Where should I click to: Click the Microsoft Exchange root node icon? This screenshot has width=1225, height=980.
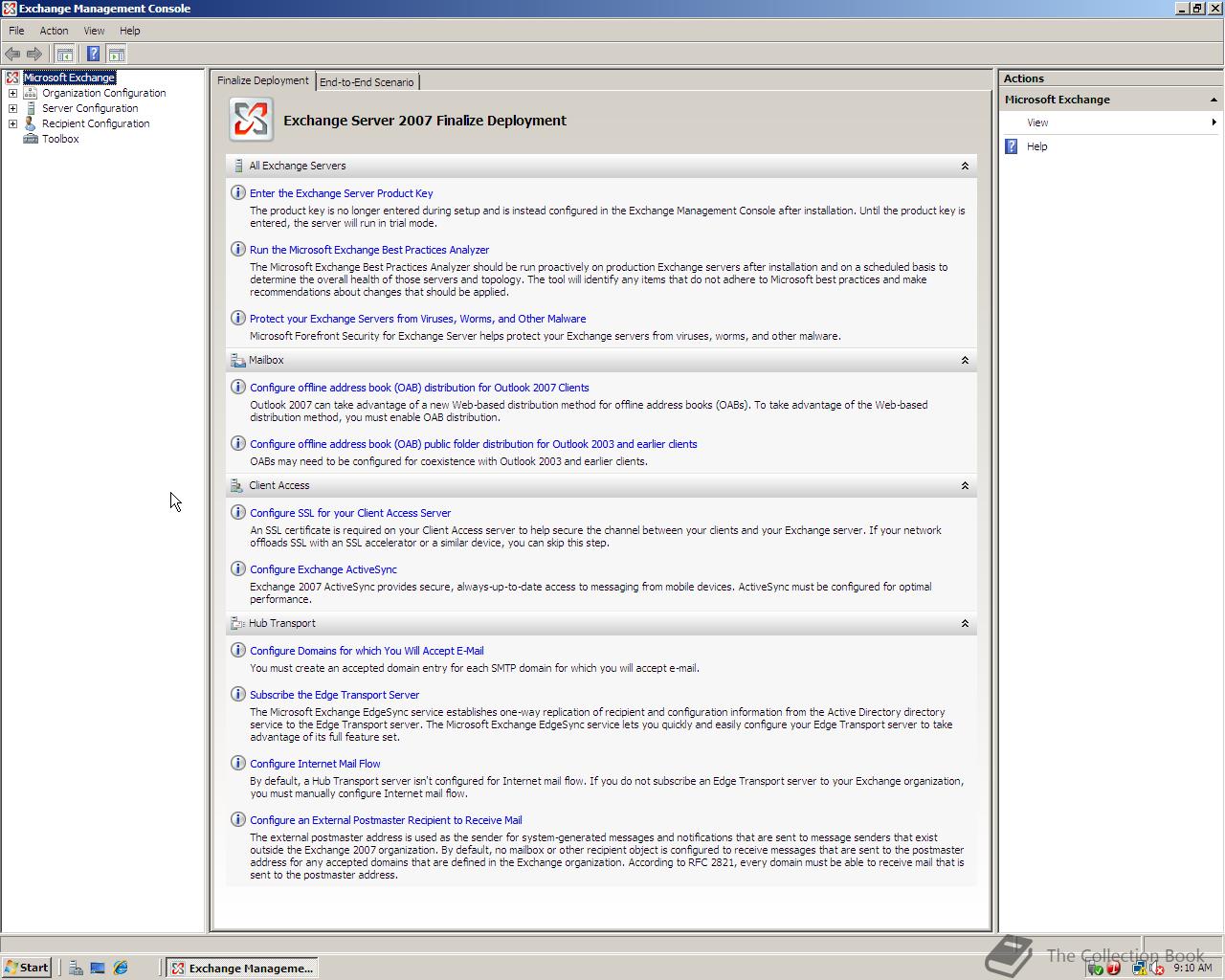point(12,78)
